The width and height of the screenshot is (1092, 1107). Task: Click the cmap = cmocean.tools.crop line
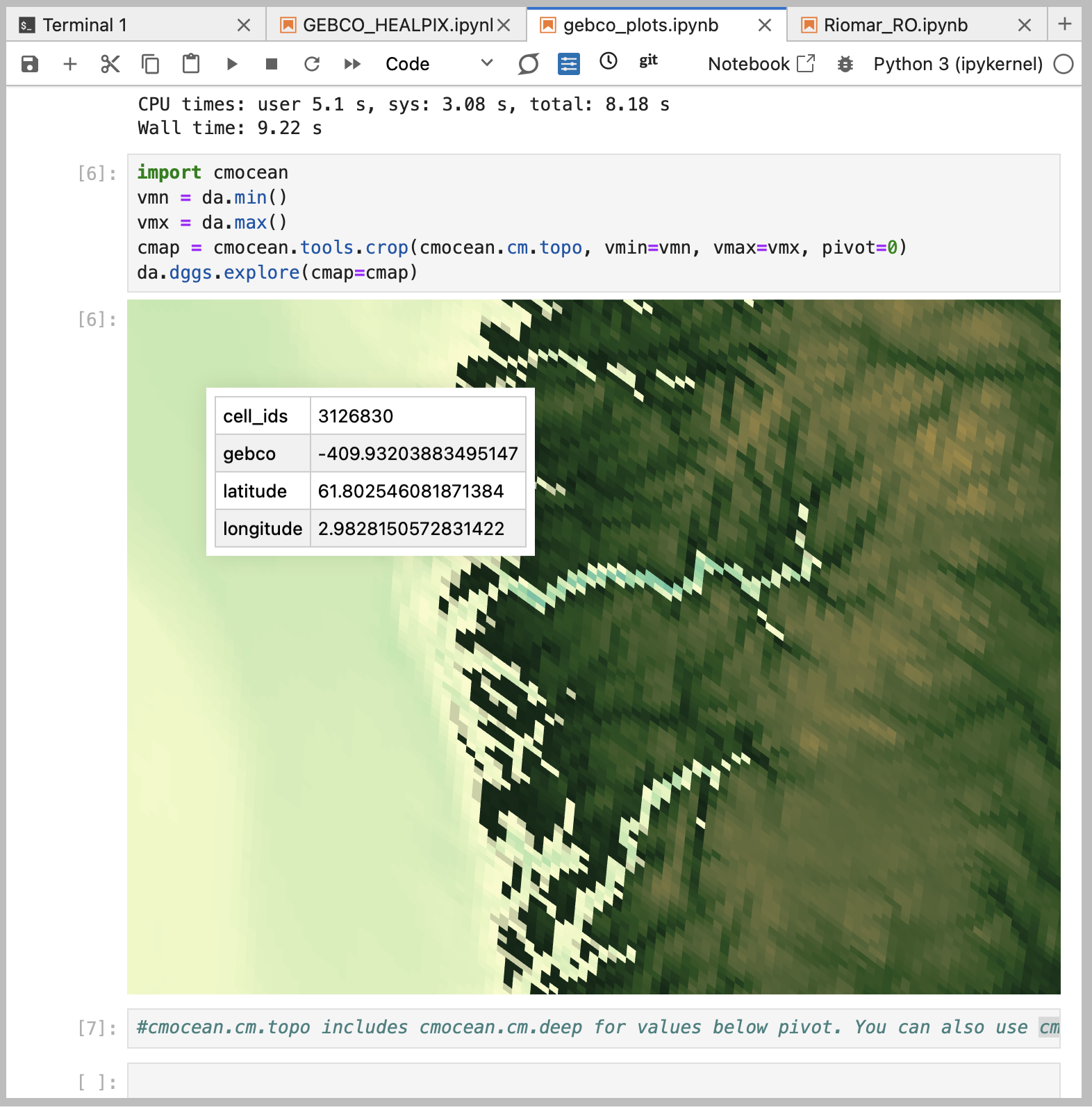[522, 247]
